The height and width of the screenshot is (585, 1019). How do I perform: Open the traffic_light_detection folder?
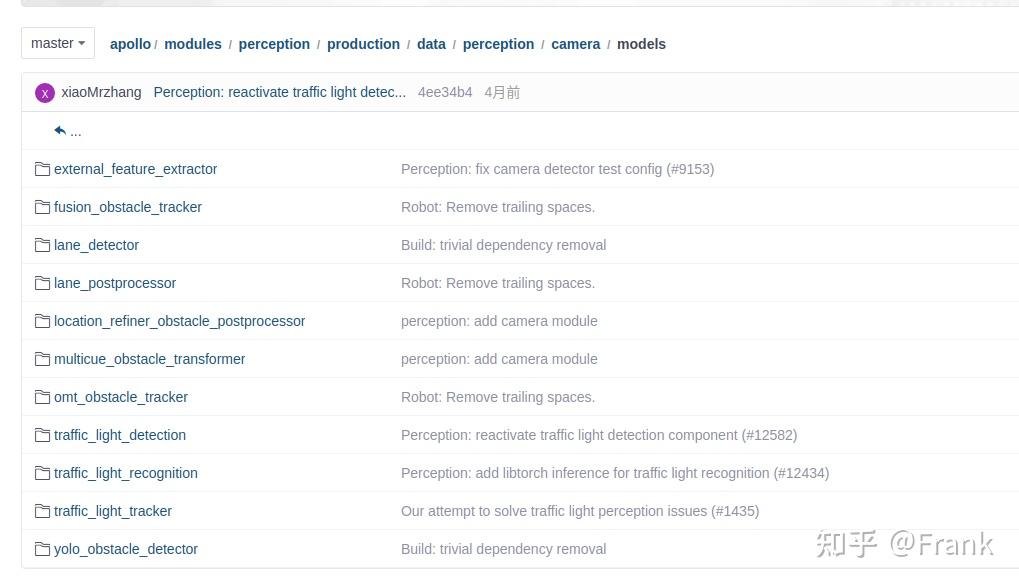click(120, 435)
